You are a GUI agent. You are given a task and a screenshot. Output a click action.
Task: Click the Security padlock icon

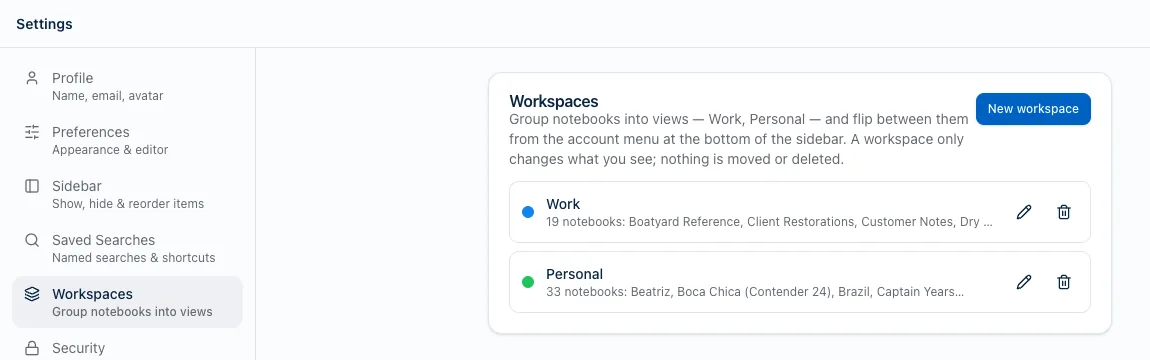pos(32,348)
